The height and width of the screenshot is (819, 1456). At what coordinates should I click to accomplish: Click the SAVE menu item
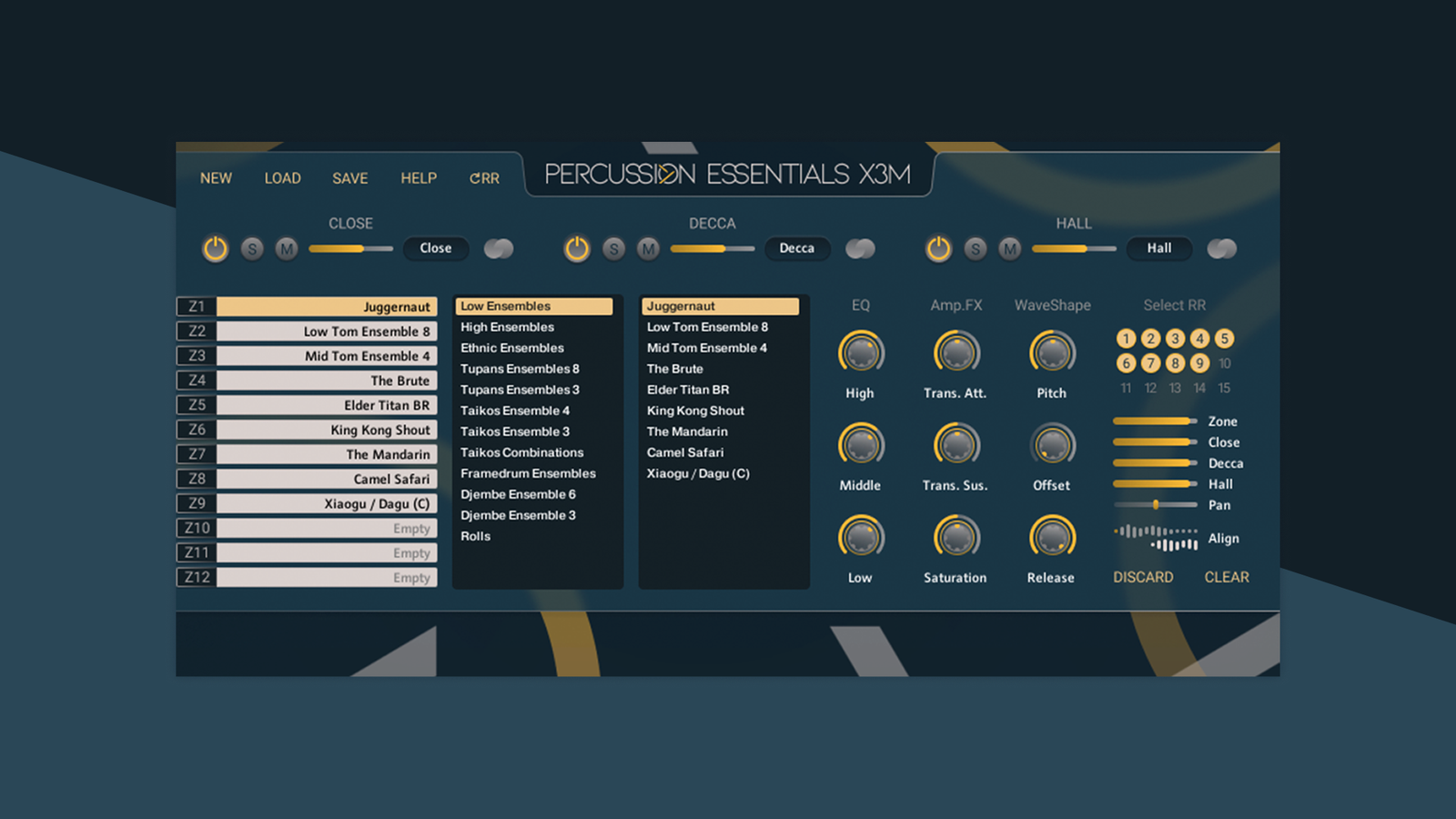[x=350, y=178]
